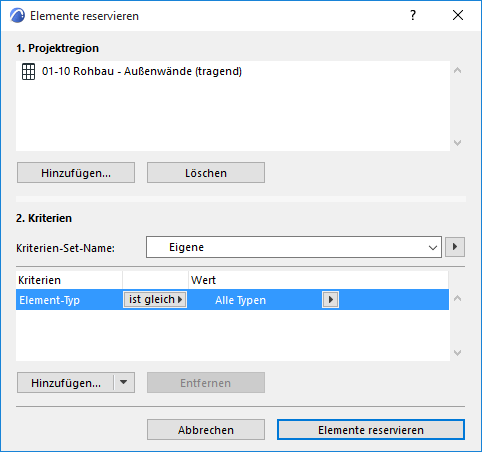
Task: Open the help question mark button
Action: click(413, 15)
